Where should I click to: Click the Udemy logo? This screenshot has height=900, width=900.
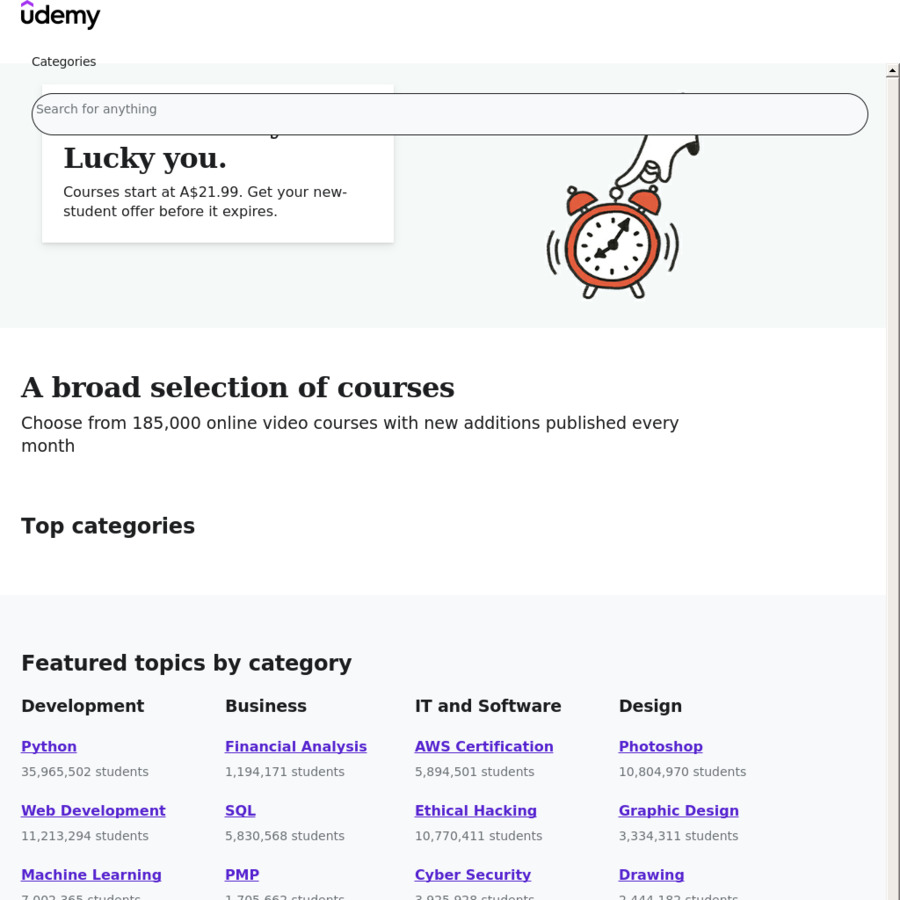coord(60,15)
